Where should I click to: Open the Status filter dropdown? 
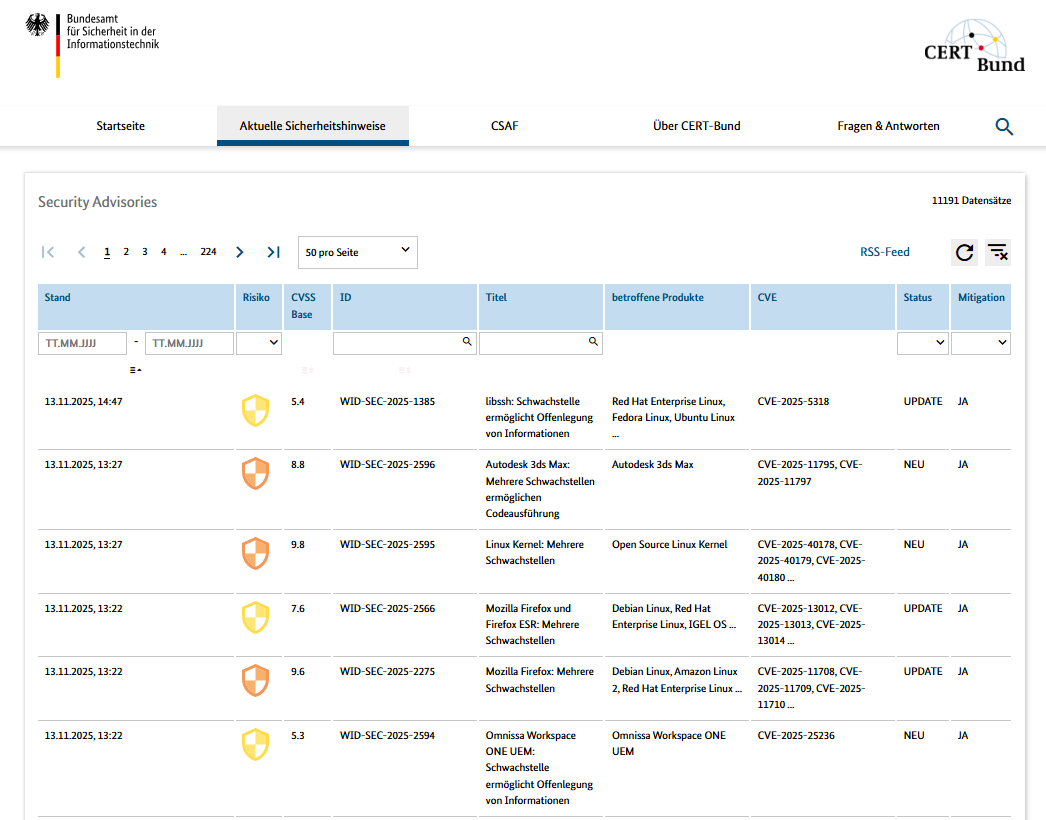point(922,343)
